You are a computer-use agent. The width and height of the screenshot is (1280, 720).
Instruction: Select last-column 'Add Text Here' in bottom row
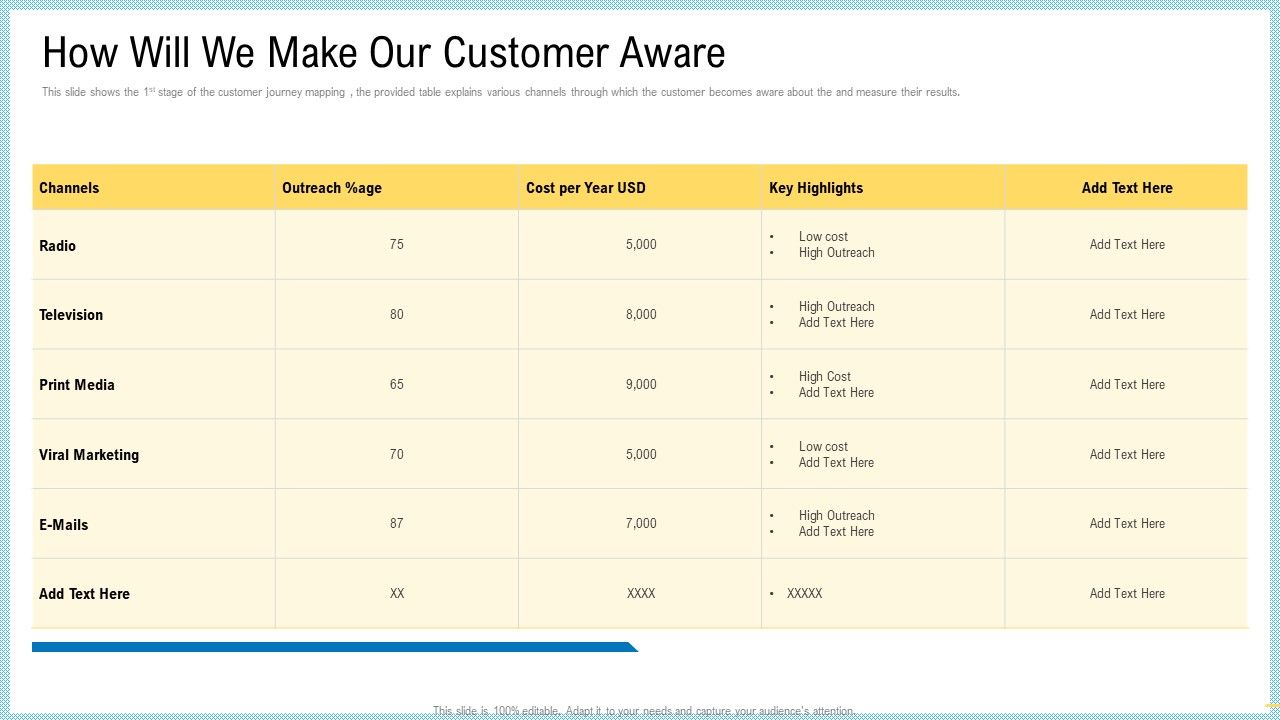(1127, 594)
